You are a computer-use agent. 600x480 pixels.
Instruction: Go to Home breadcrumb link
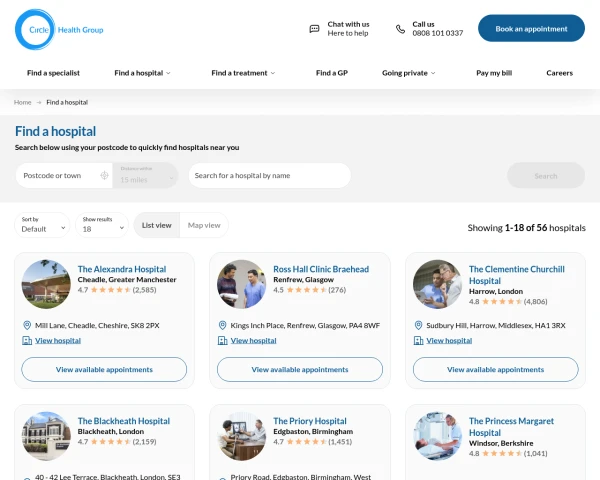23,102
